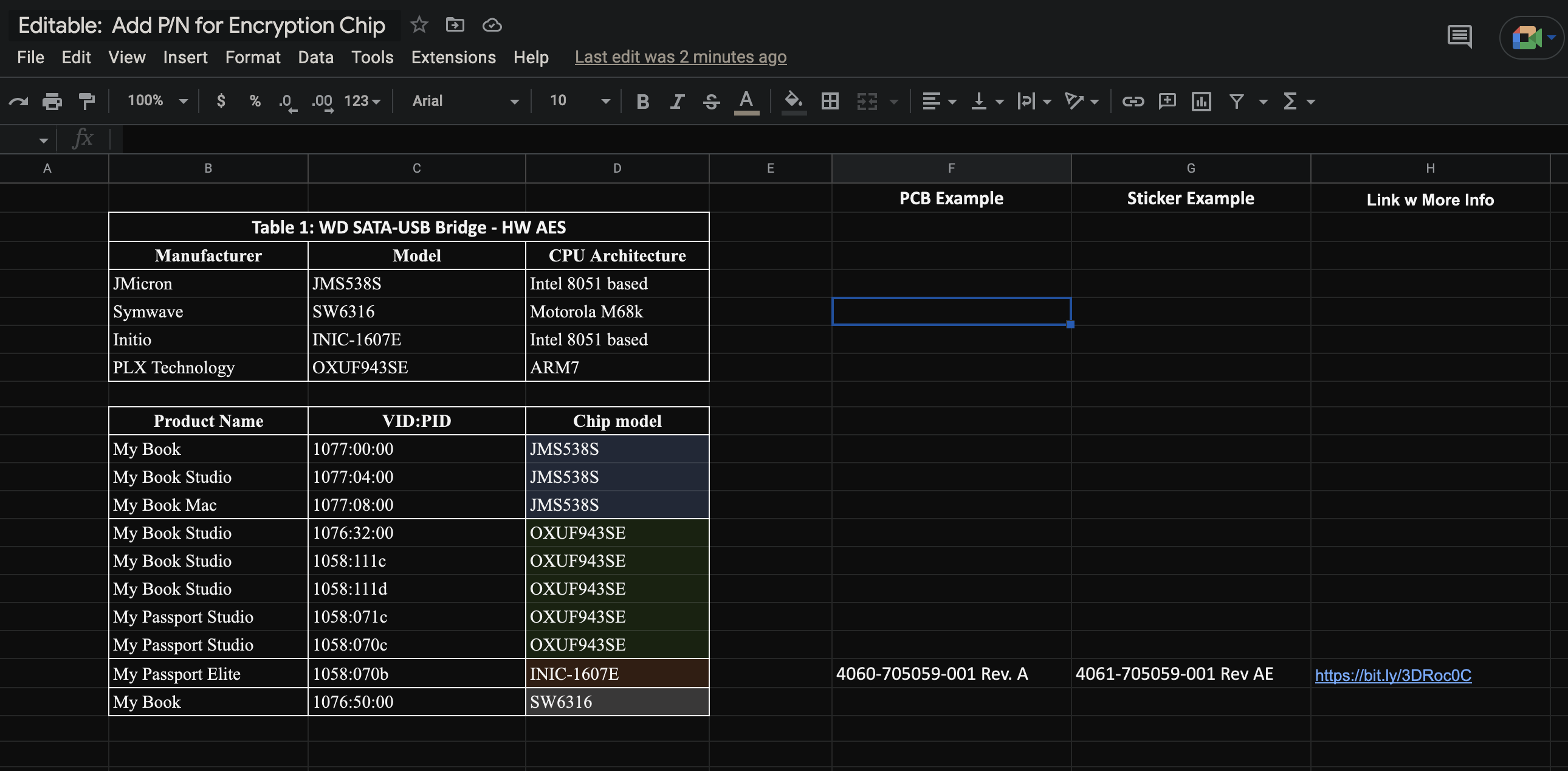
Task: Open merge type dropdown arrow
Action: pos(893,102)
